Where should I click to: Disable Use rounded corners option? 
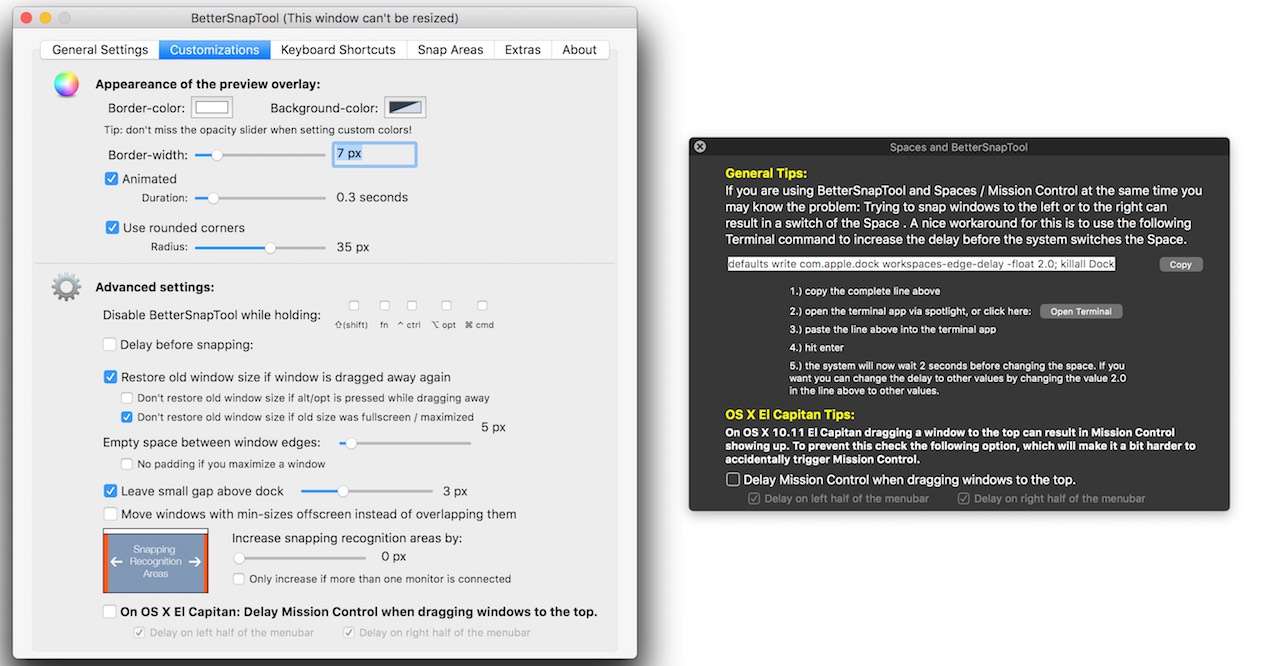click(x=112, y=227)
